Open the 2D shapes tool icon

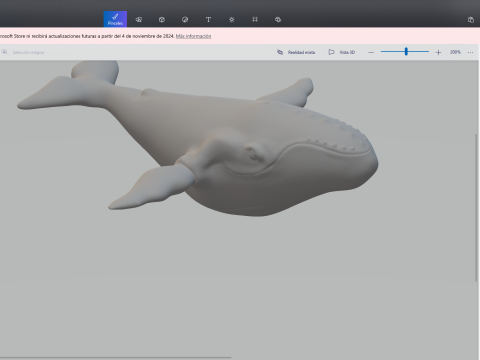[139, 20]
